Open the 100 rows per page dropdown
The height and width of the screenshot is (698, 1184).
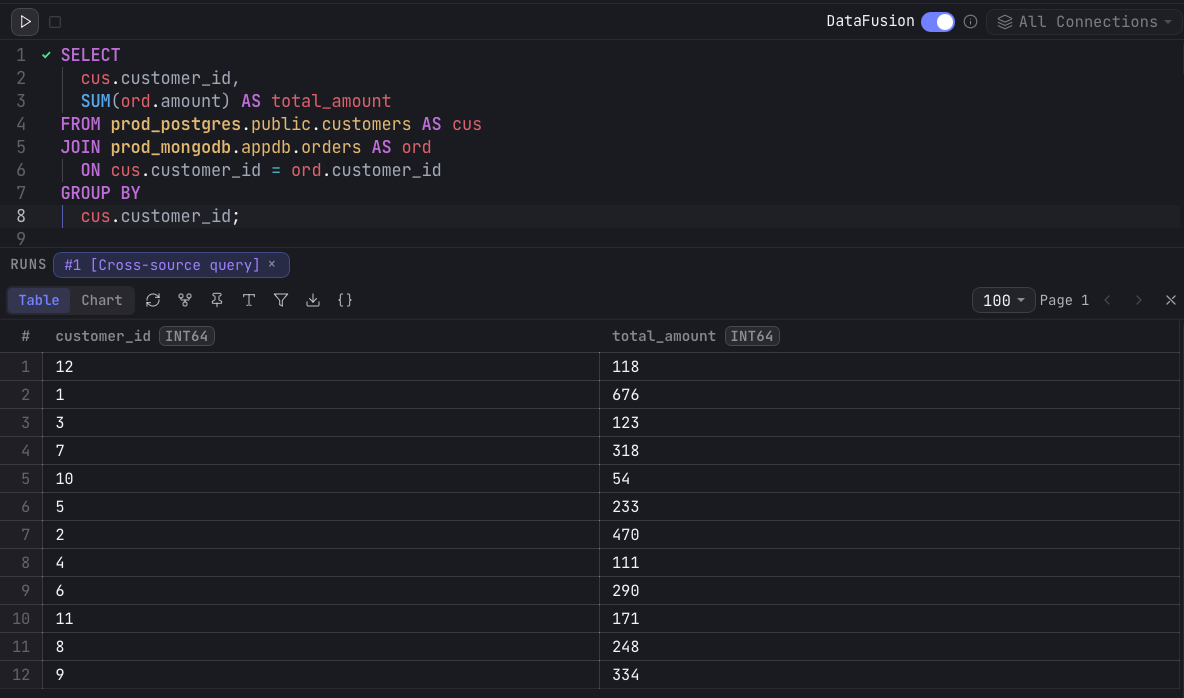click(x=1004, y=300)
